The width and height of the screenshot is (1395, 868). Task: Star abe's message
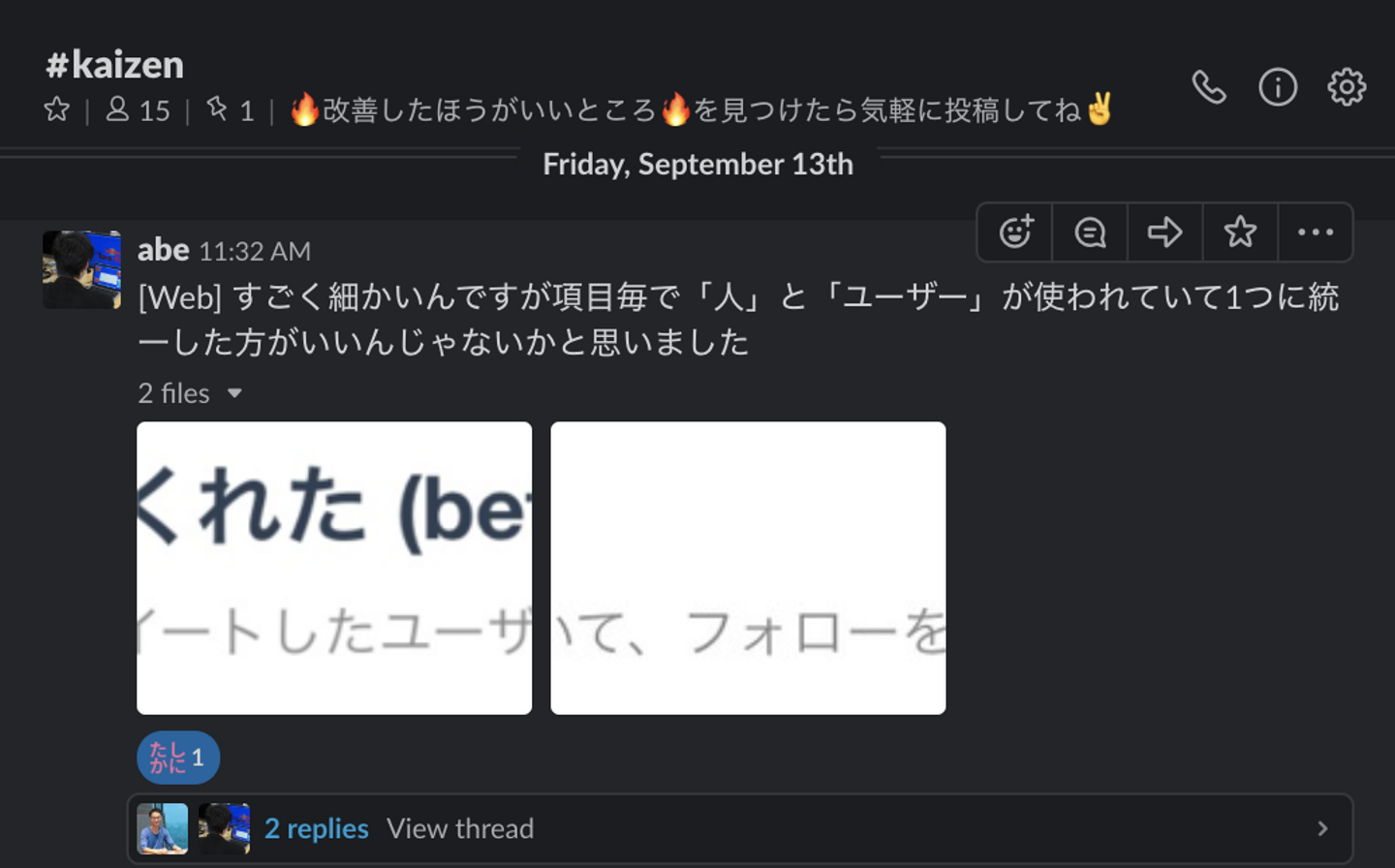pyautogui.click(x=1240, y=232)
